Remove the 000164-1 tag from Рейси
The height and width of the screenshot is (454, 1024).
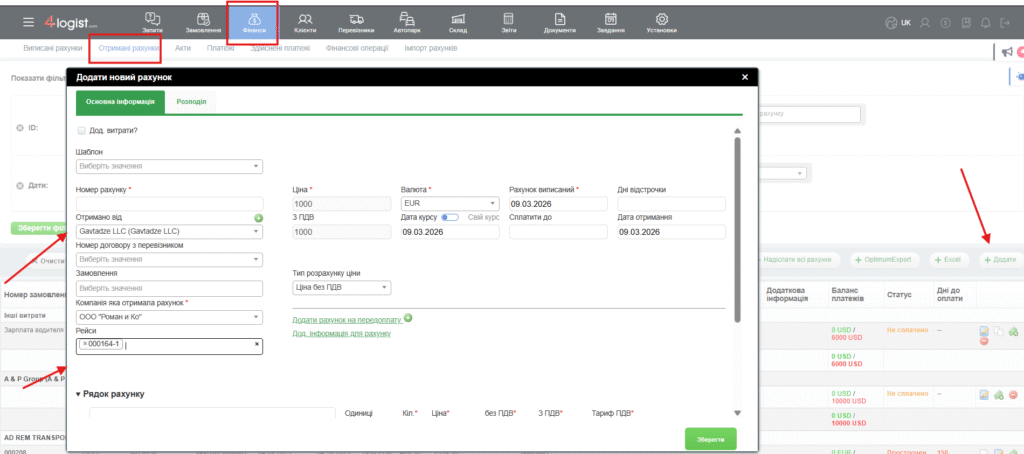pyautogui.click(x=85, y=345)
